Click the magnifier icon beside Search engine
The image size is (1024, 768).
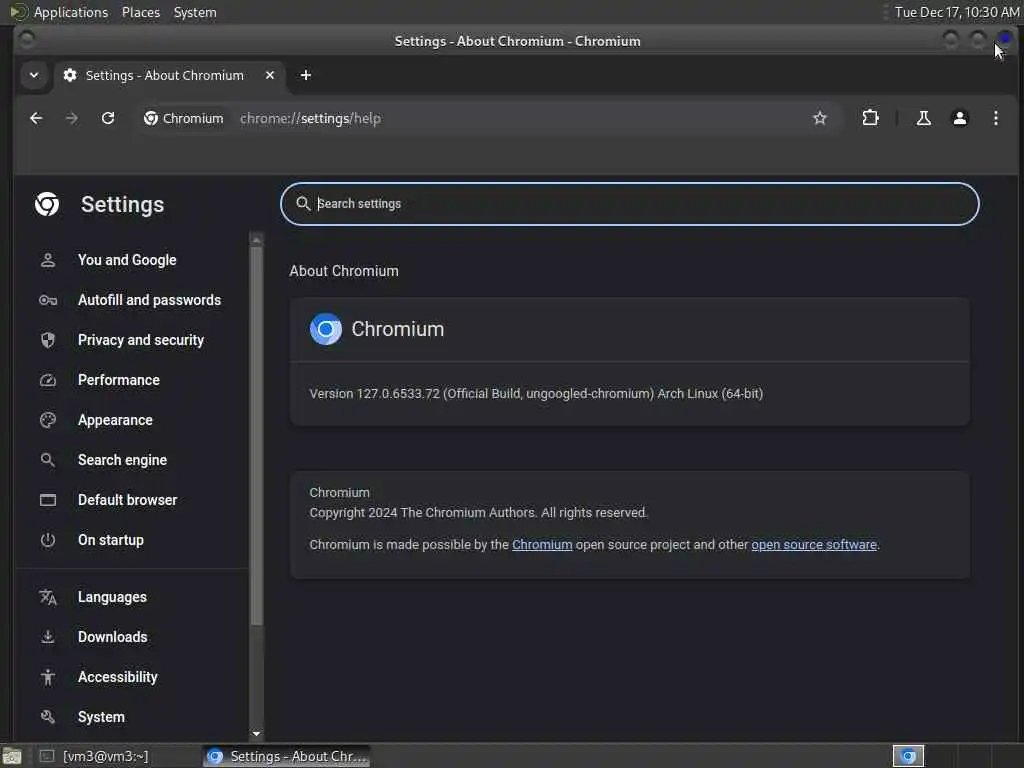click(48, 460)
